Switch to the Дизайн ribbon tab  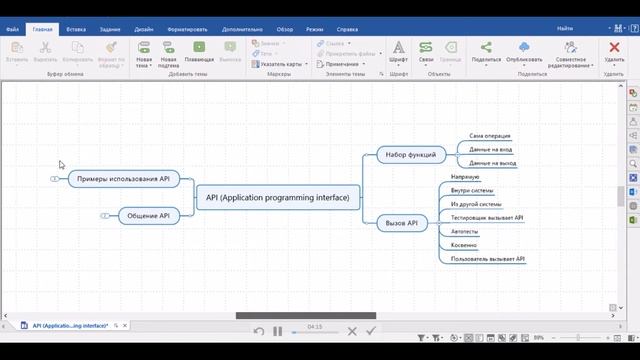[x=144, y=29]
